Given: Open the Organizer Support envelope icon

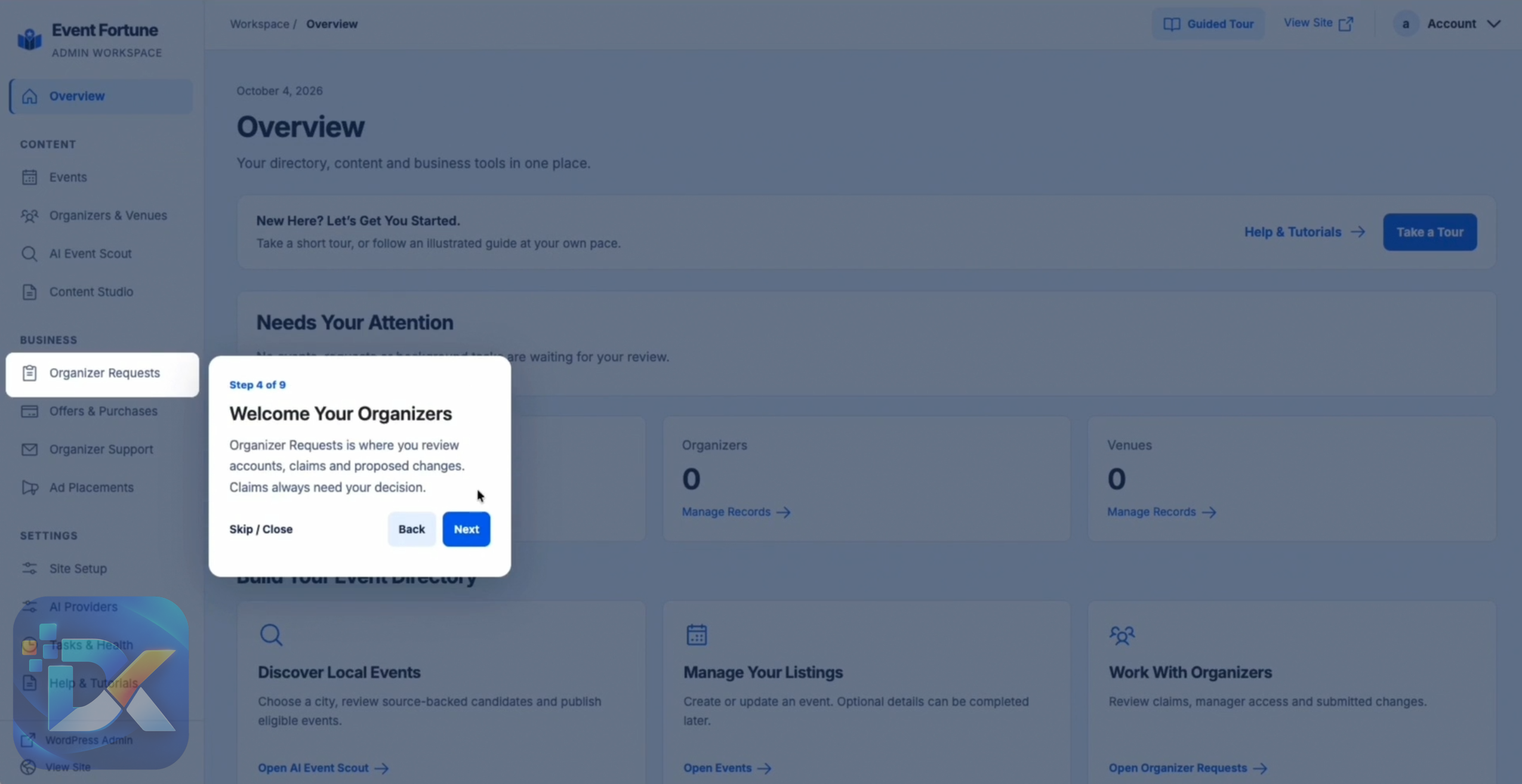Looking at the screenshot, I should [29, 449].
